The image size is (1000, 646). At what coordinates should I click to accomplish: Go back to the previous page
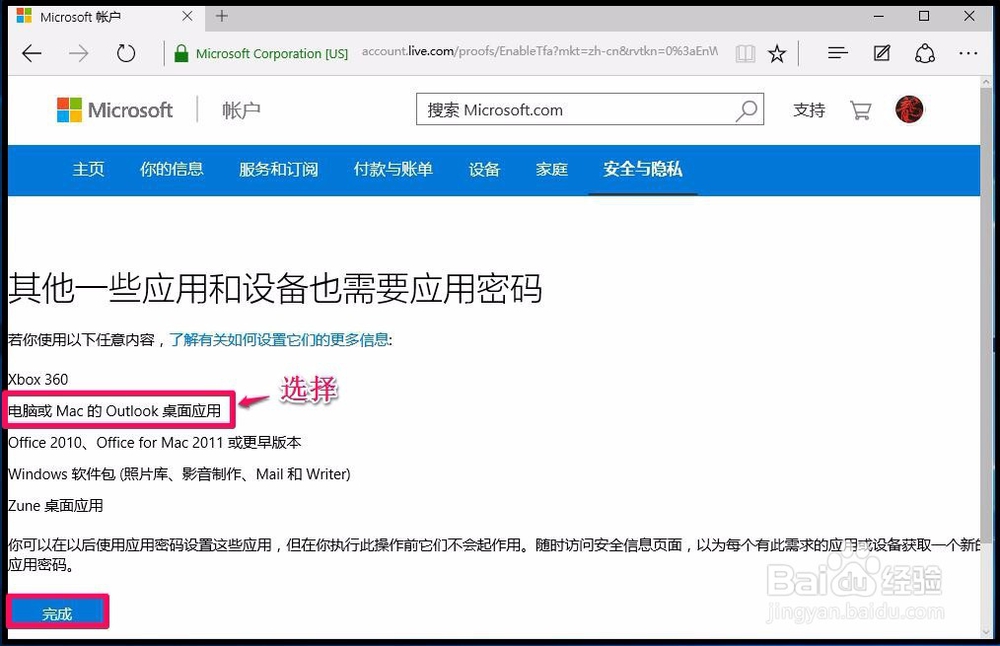click(31, 53)
